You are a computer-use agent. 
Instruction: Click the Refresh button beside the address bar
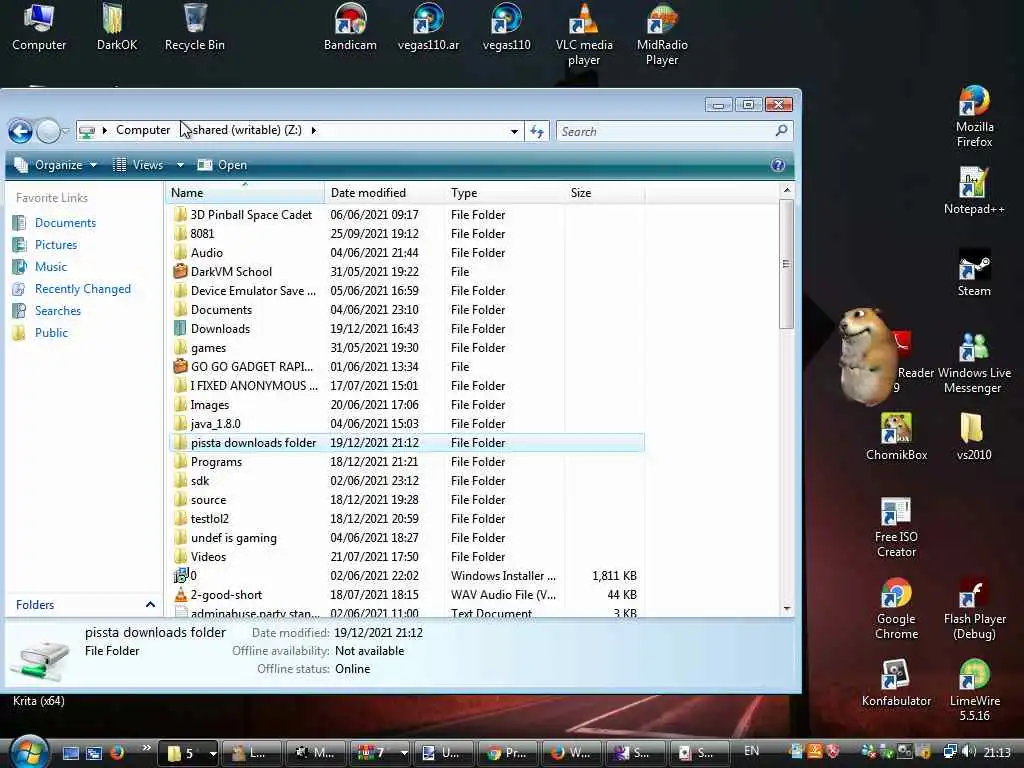click(x=537, y=131)
